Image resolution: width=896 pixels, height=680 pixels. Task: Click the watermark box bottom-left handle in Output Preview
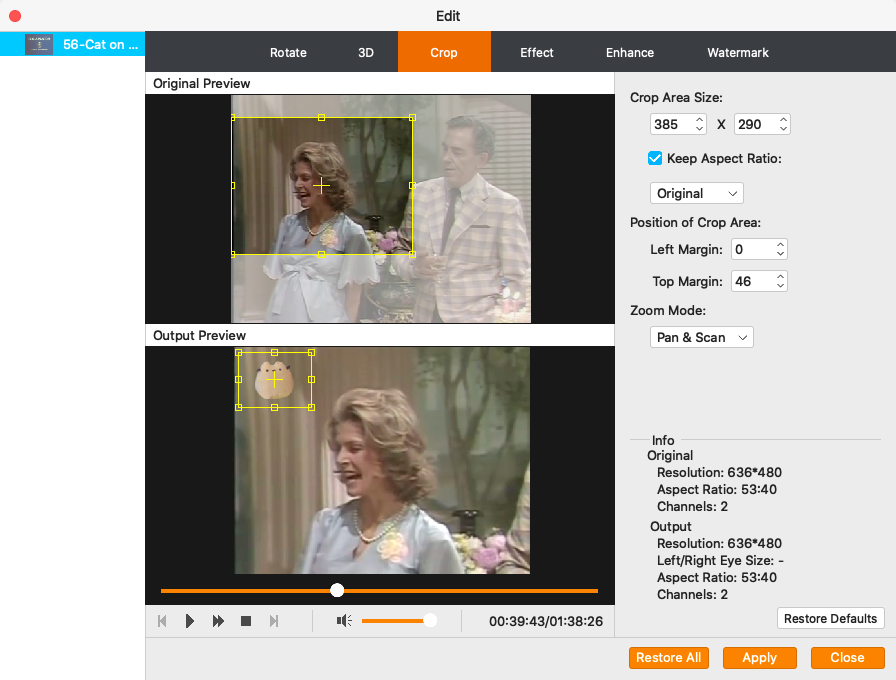239,407
